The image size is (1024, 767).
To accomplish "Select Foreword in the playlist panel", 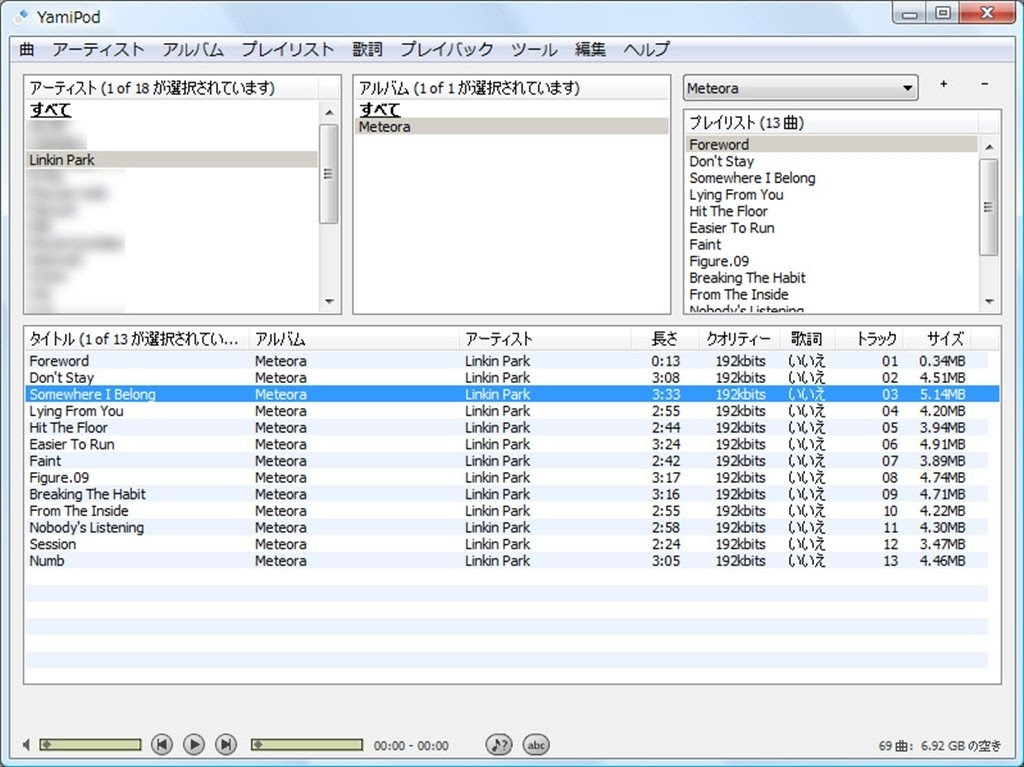I will click(x=831, y=144).
